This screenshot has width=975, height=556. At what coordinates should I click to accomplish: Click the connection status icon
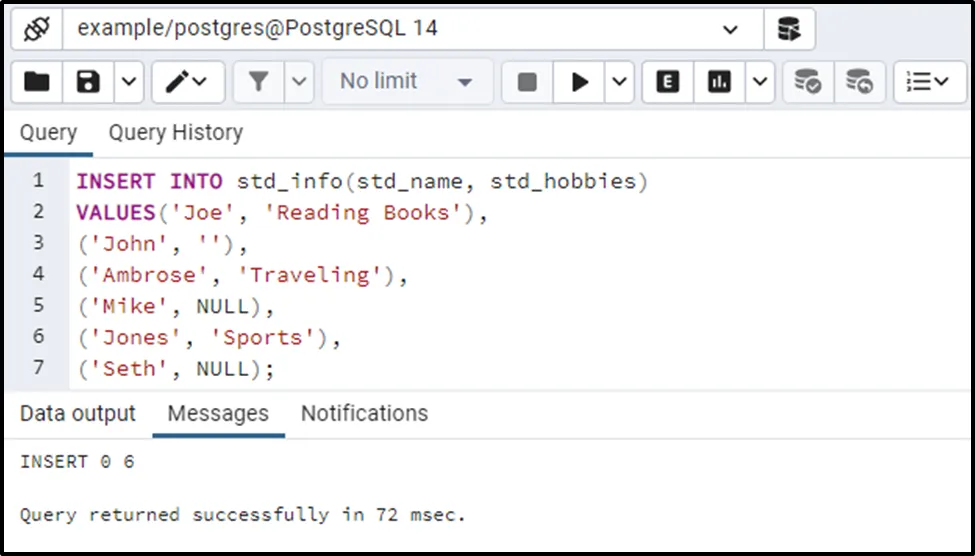coord(37,29)
